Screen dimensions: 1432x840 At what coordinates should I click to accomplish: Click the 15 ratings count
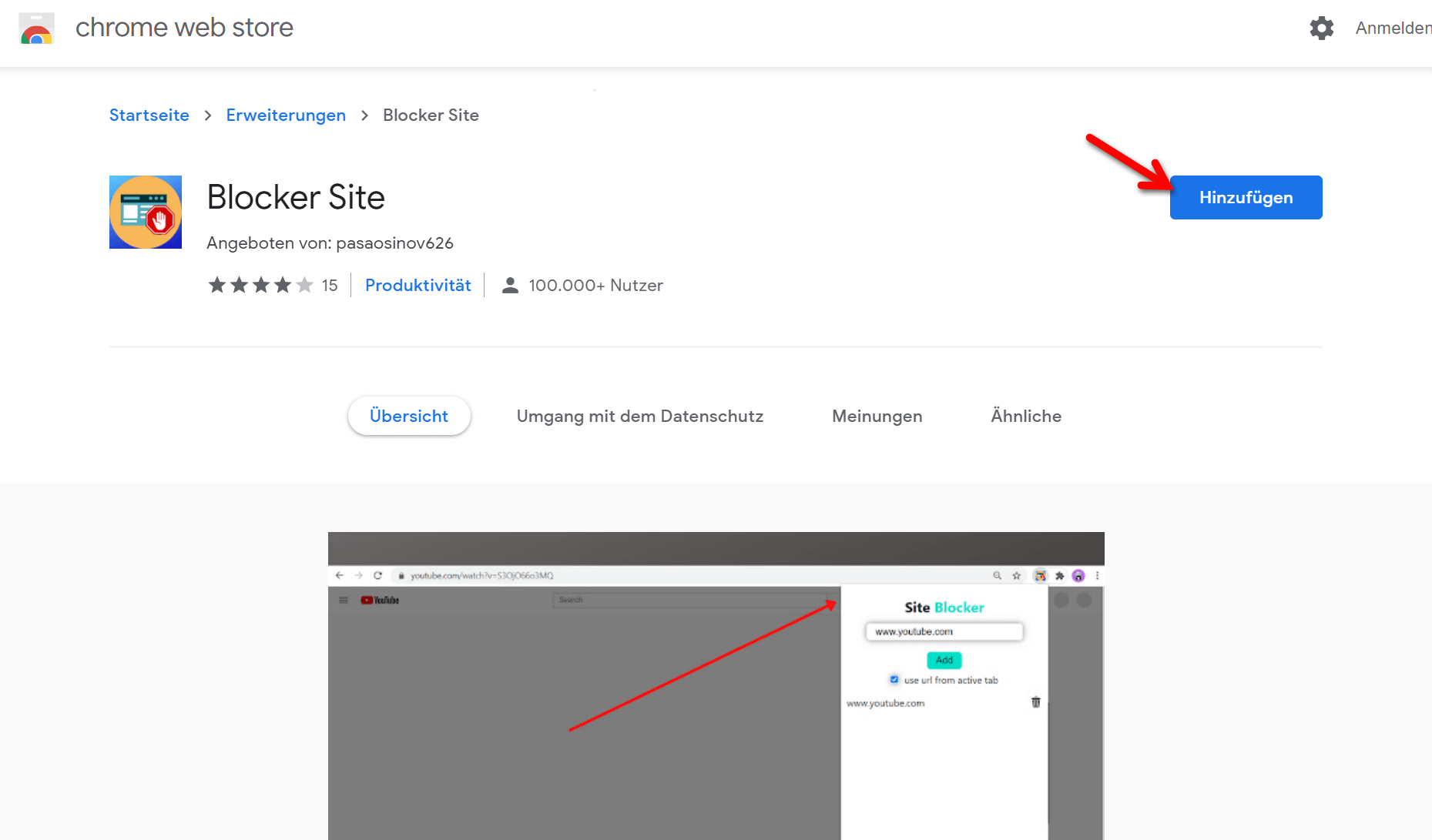(x=330, y=286)
